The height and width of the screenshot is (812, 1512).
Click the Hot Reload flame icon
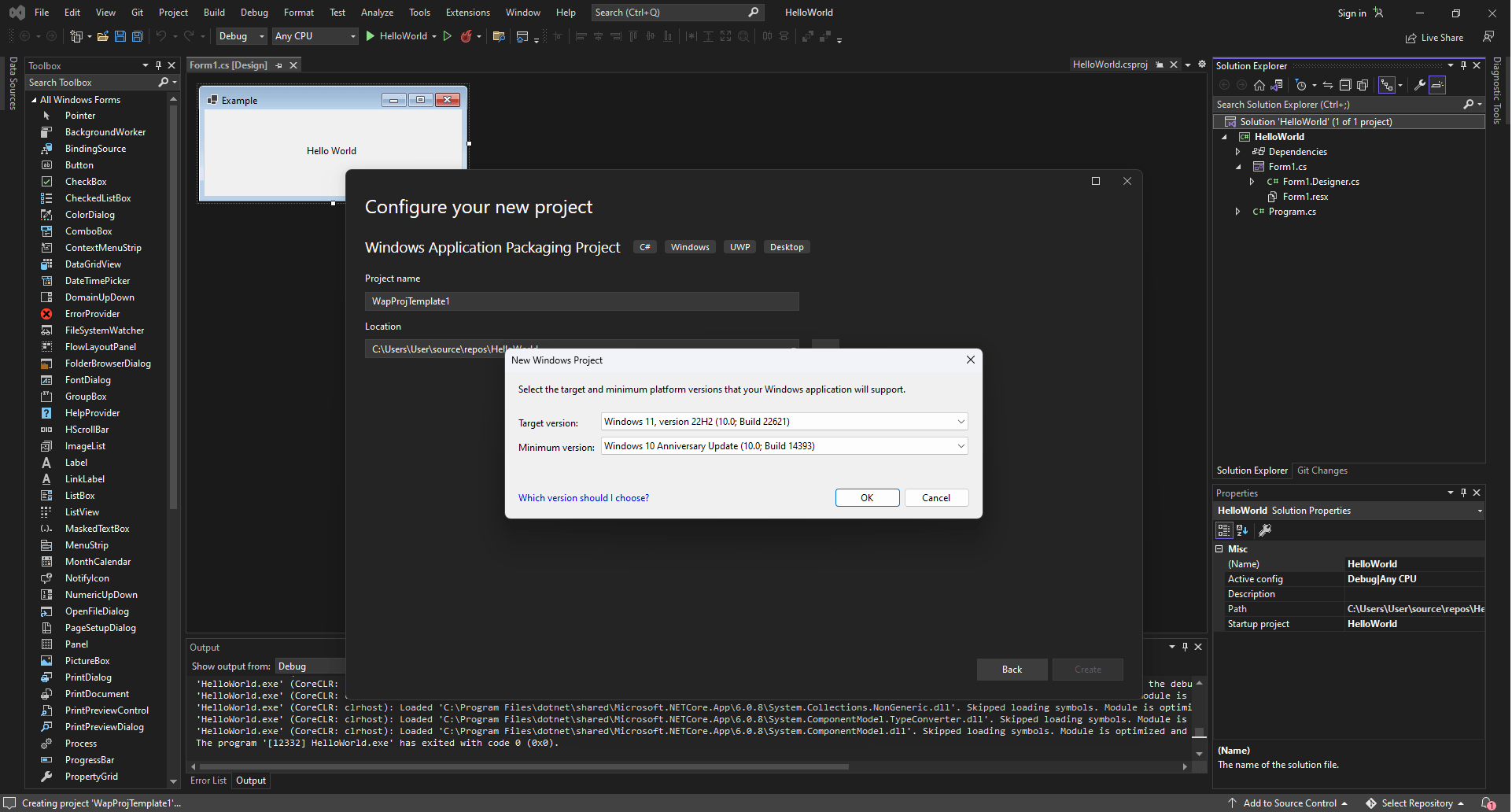(x=466, y=36)
